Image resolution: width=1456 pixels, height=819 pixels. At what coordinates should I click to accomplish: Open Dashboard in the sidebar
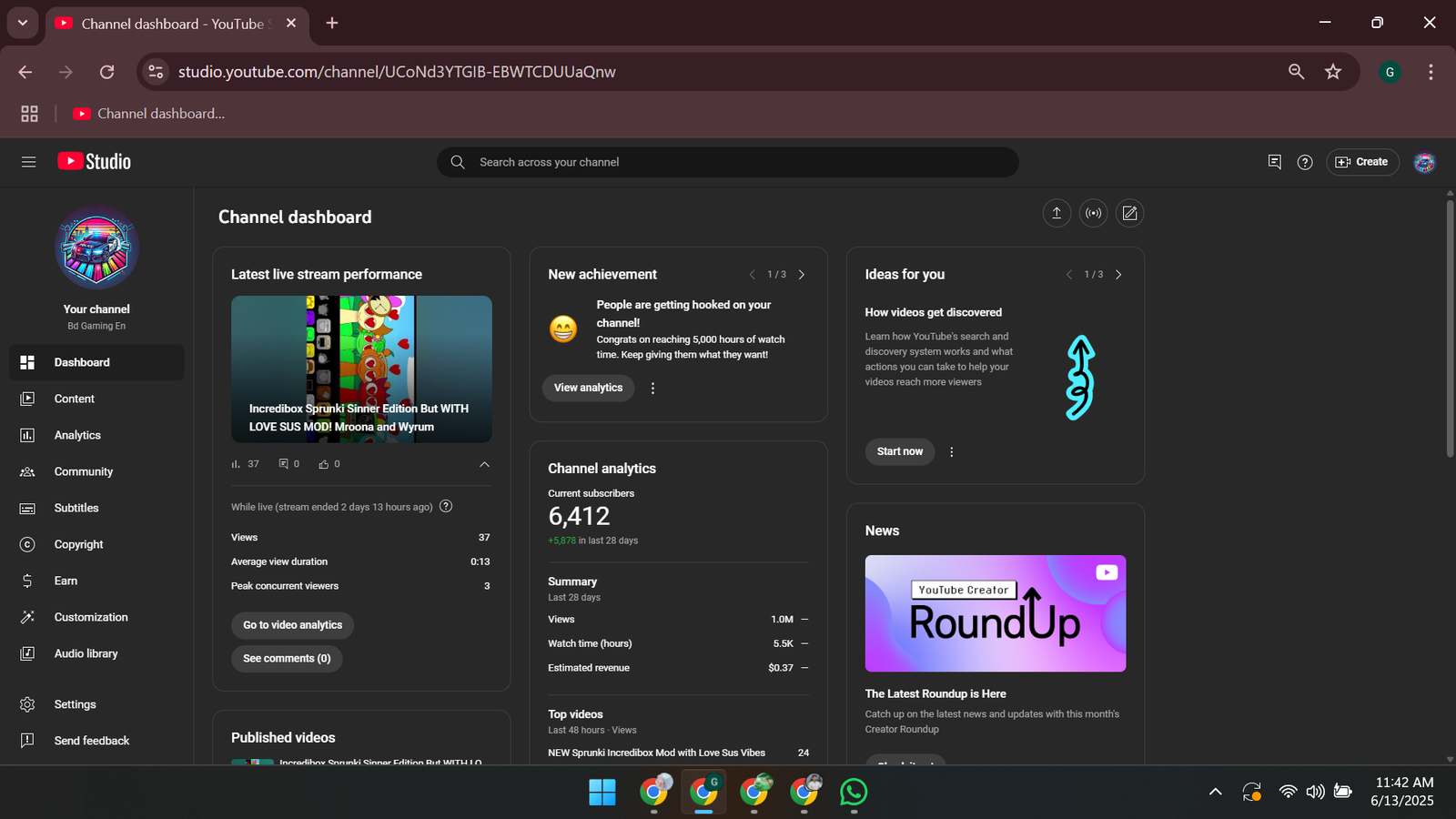pyautogui.click(x=96, y=362)
